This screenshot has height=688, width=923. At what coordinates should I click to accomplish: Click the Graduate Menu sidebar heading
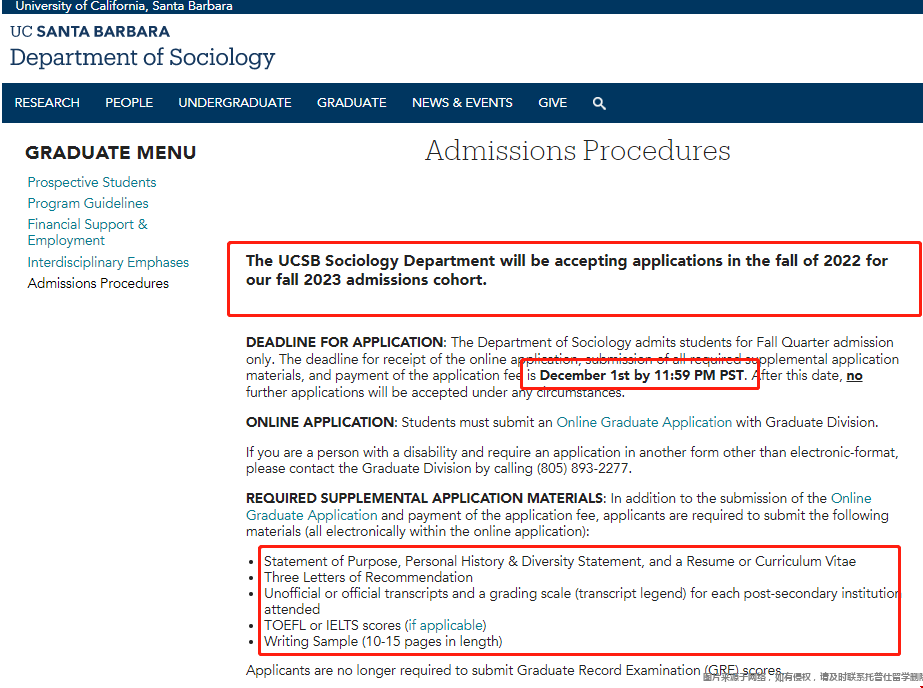click(111, 153)
